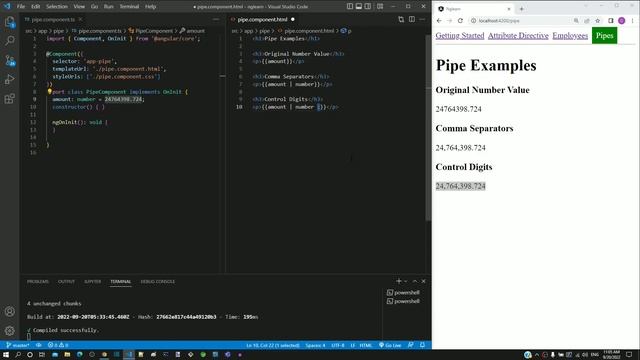Change the Spaces: 4 indentation setting

tap(316, 345)
